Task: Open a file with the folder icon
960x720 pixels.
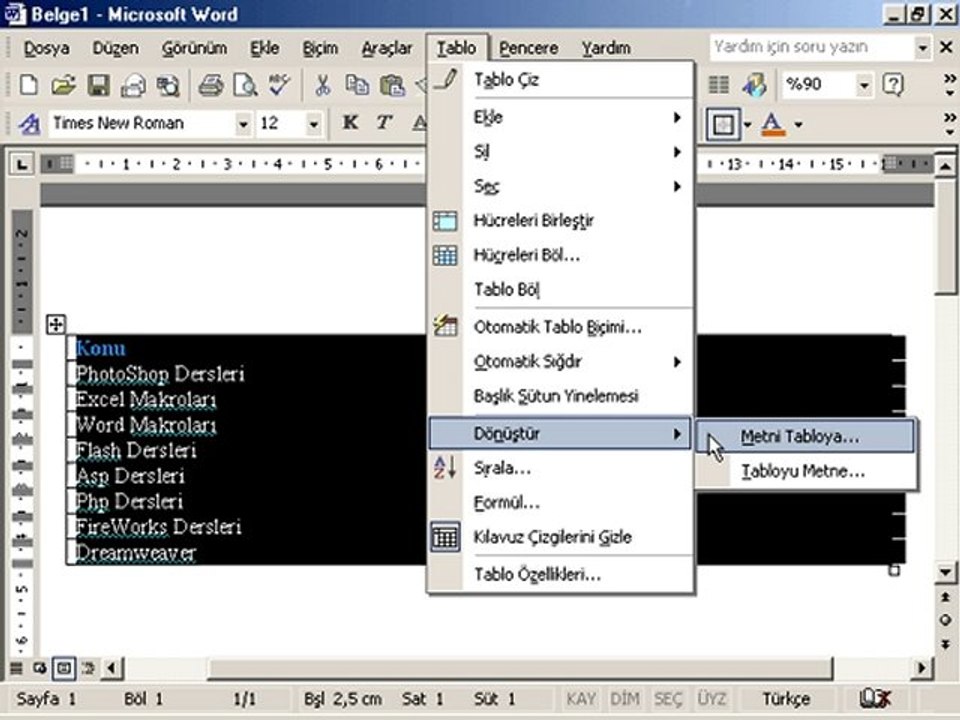Action: coord(63,85)
